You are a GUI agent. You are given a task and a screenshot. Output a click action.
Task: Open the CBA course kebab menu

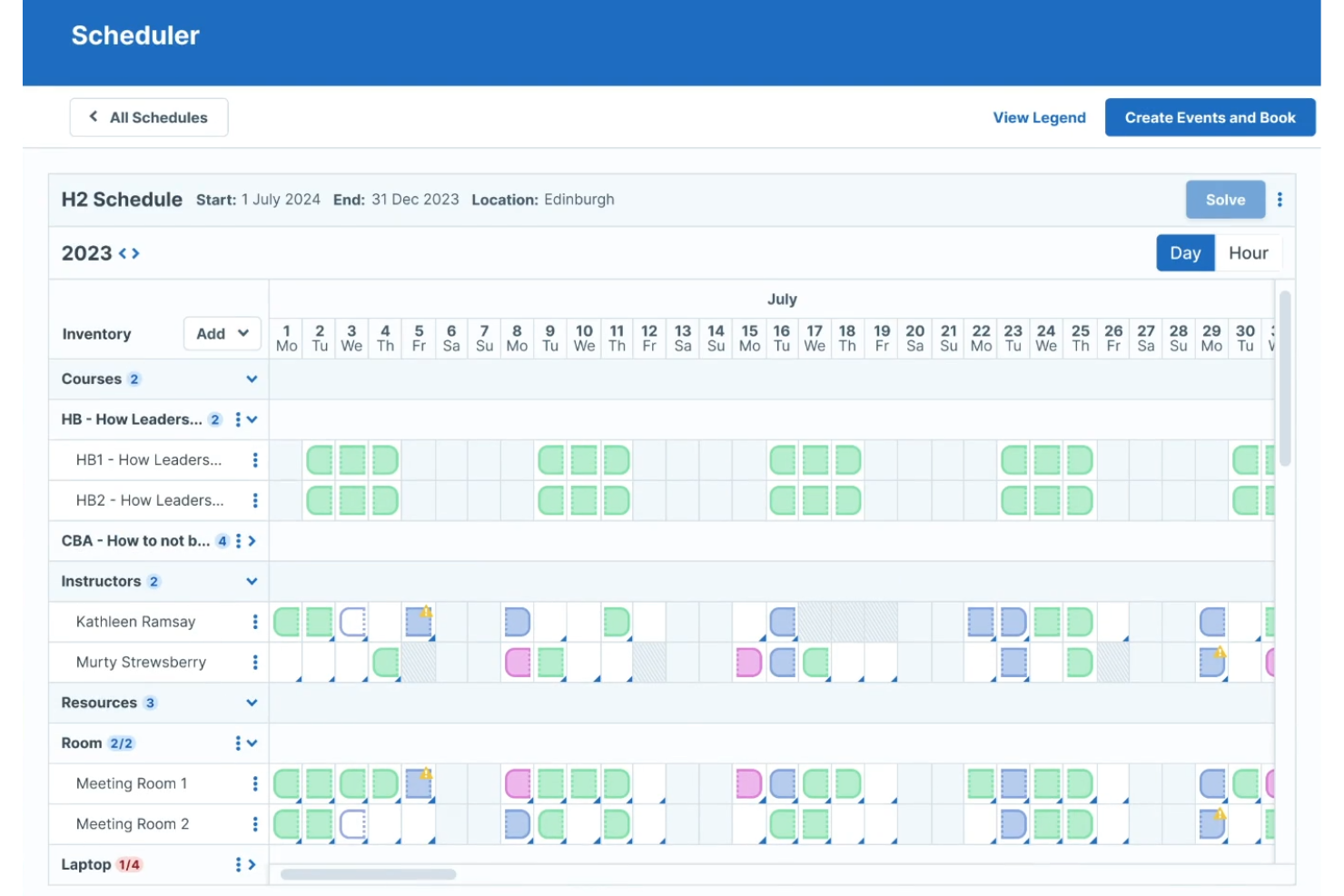point(238,540)
